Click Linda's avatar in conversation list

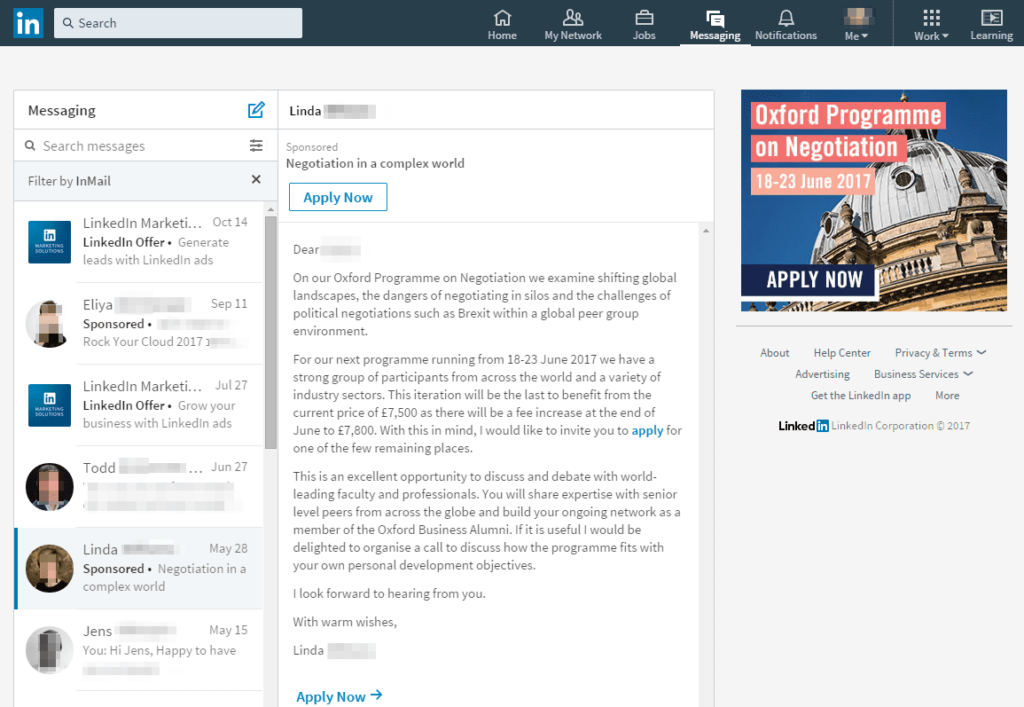pyautogui.click(x=50, y=568)
